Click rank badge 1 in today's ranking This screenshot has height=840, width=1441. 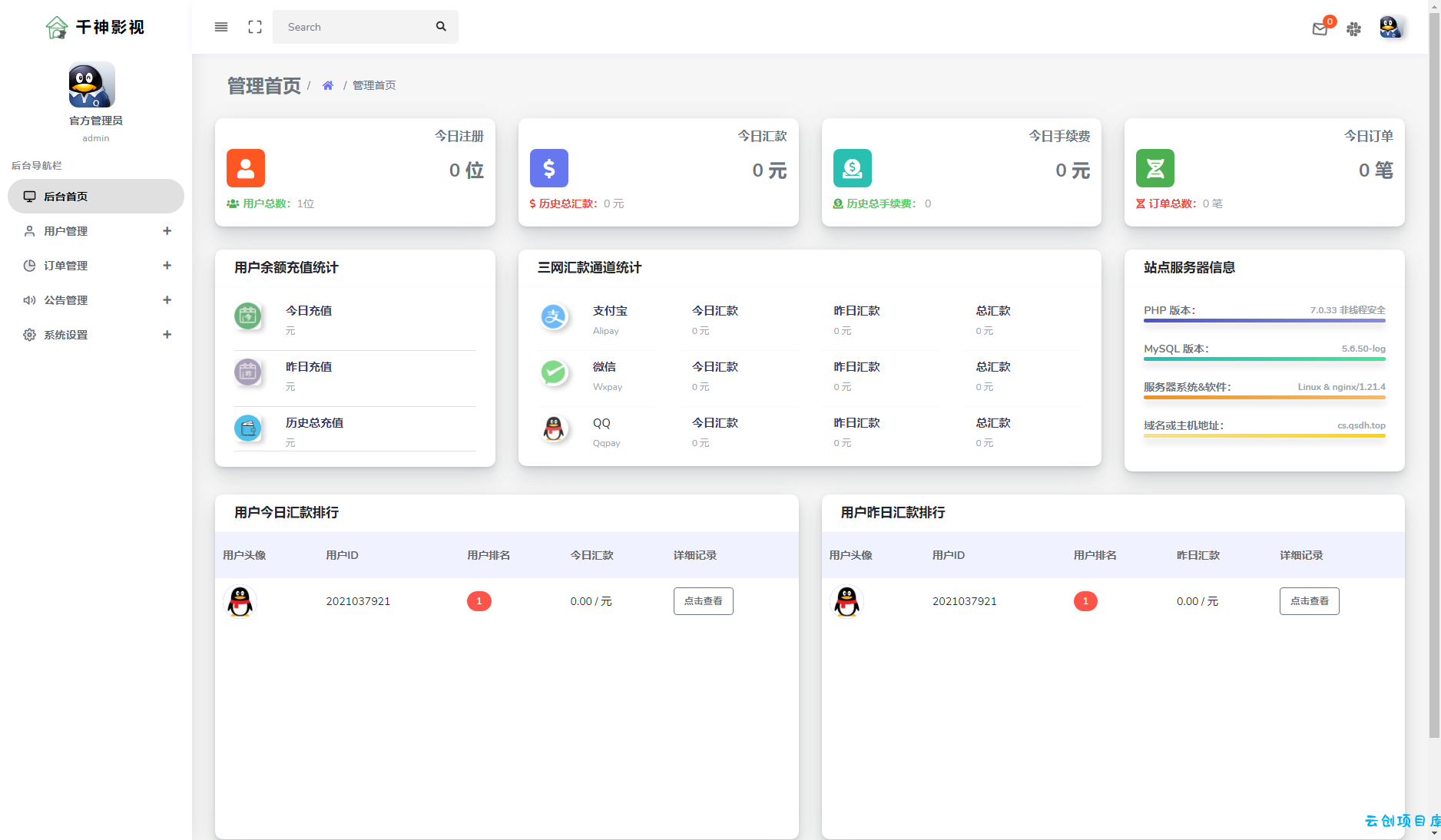coord(479,601)
